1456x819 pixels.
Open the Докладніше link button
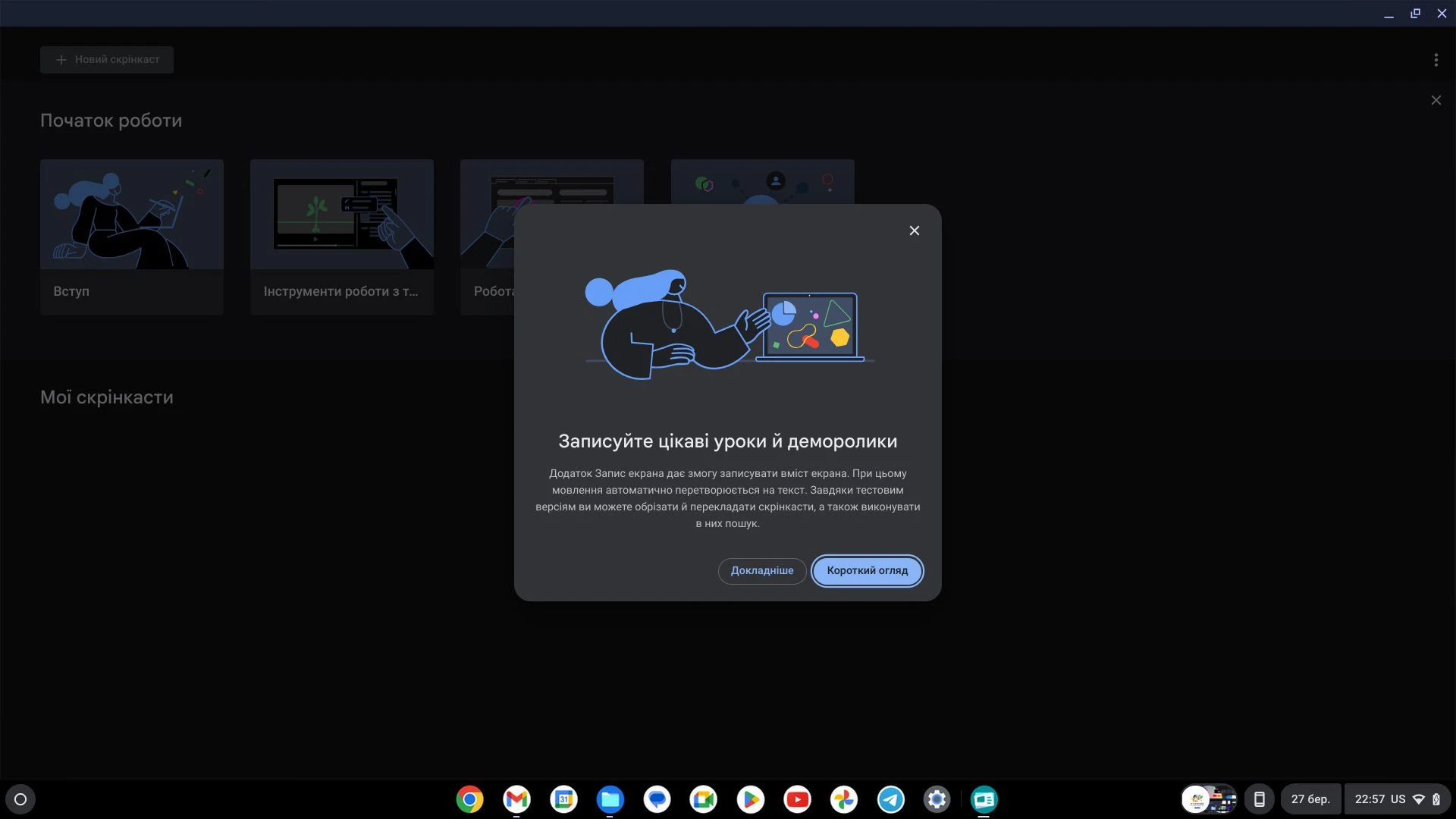click(762, 571)
